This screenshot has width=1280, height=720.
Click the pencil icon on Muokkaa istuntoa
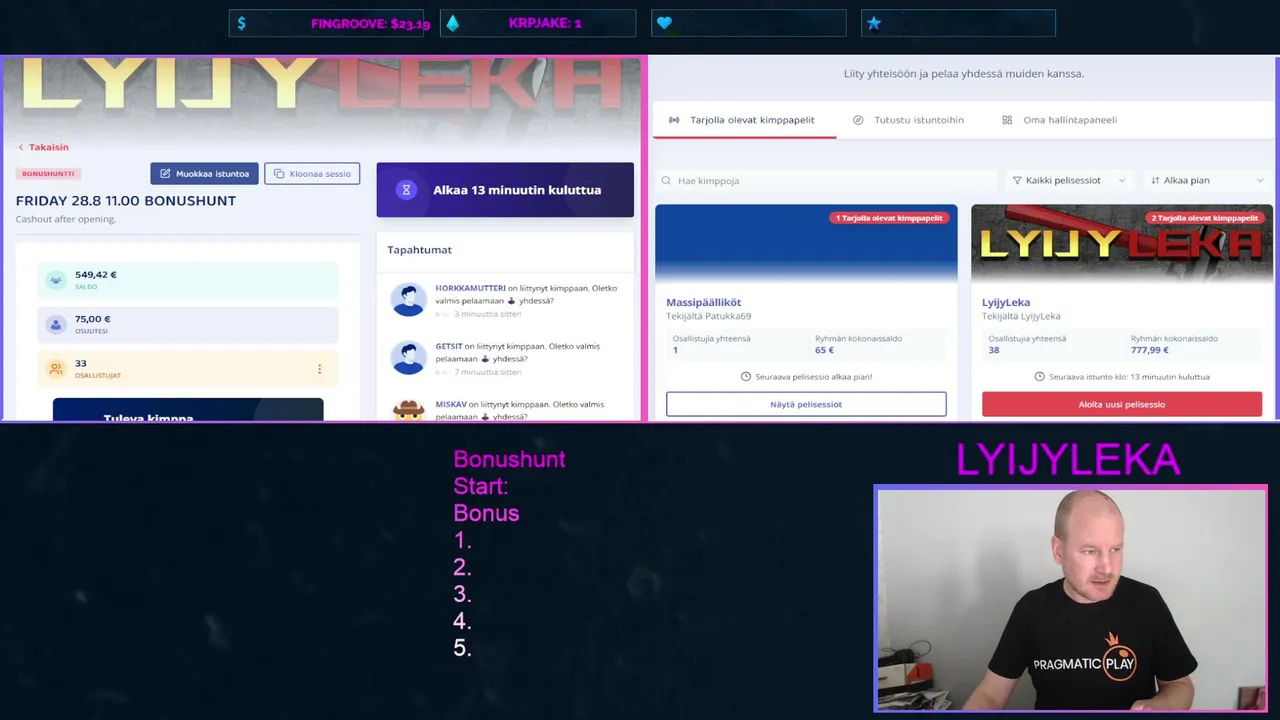165,174
